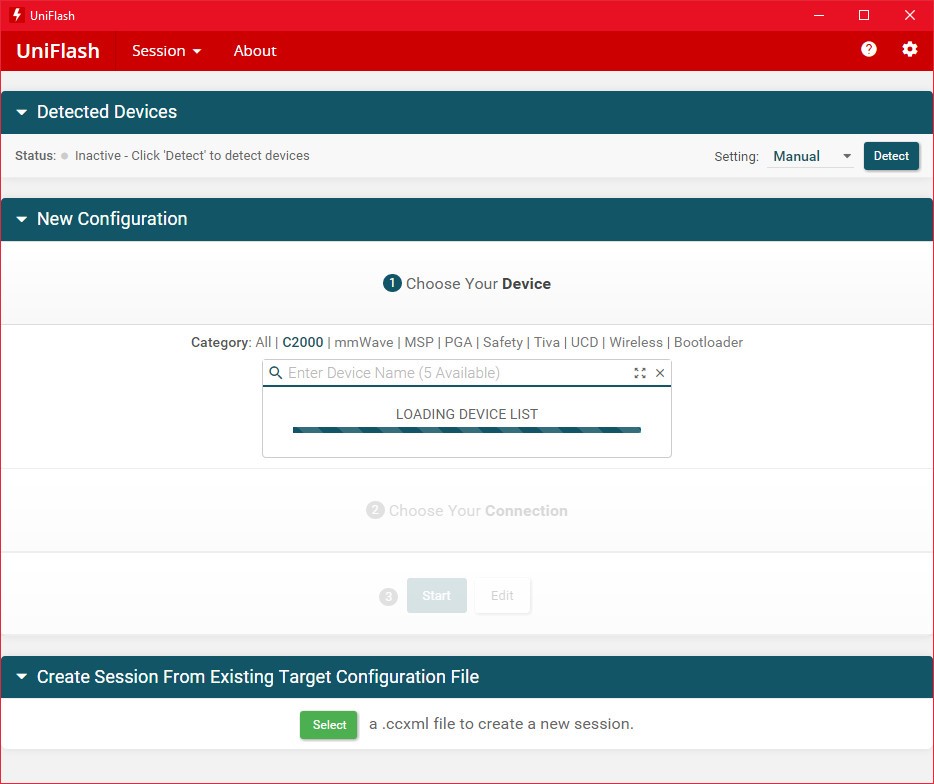Click the Inactive status message text
Viewport: 934px width, 784px height.
coord(192,155)
